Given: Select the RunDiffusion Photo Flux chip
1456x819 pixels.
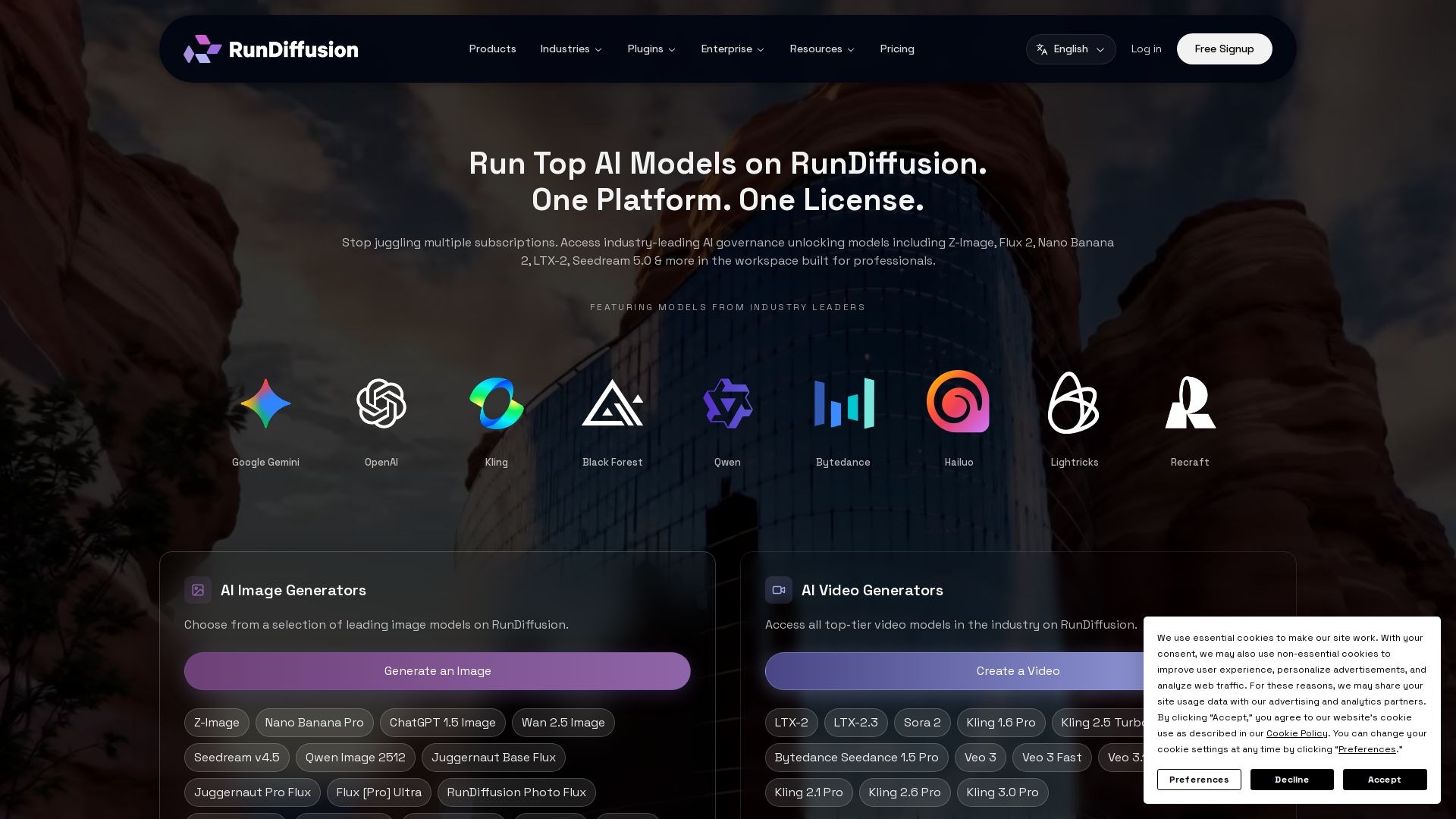Looking at the screenshot, I should click(516, 792).
